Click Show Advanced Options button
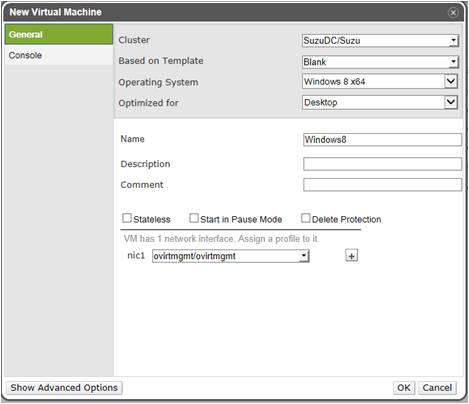469x404 pixels. point(64,388)
